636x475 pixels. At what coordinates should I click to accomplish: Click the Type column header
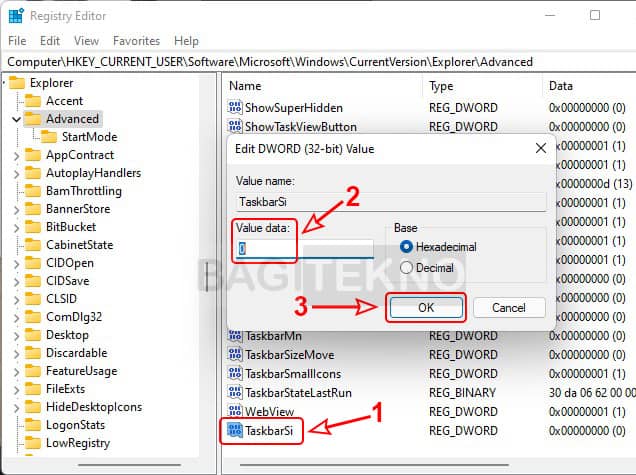(x=483, y=86)
